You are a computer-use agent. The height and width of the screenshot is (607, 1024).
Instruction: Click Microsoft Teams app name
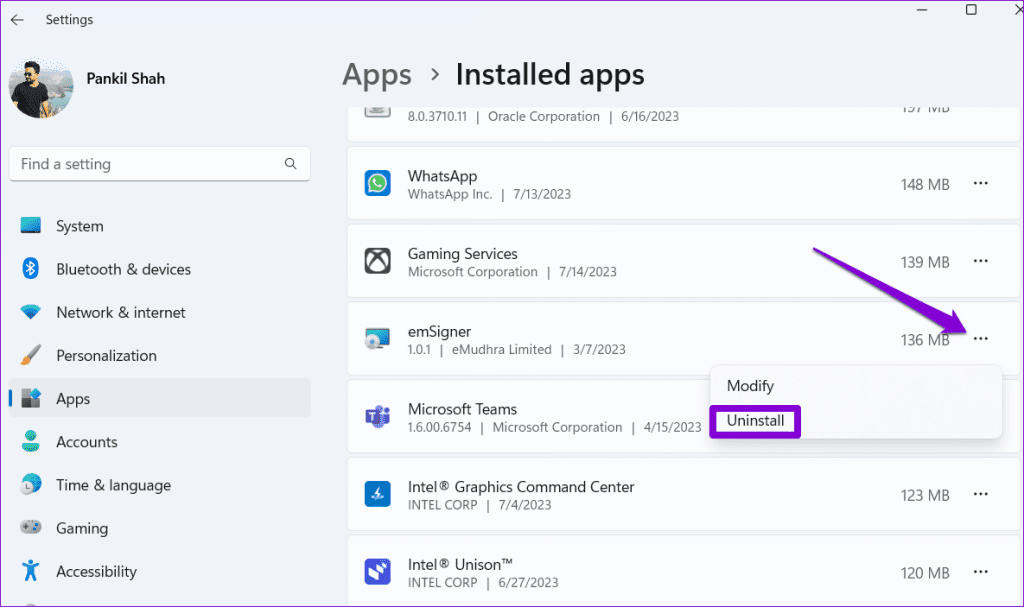462,409
